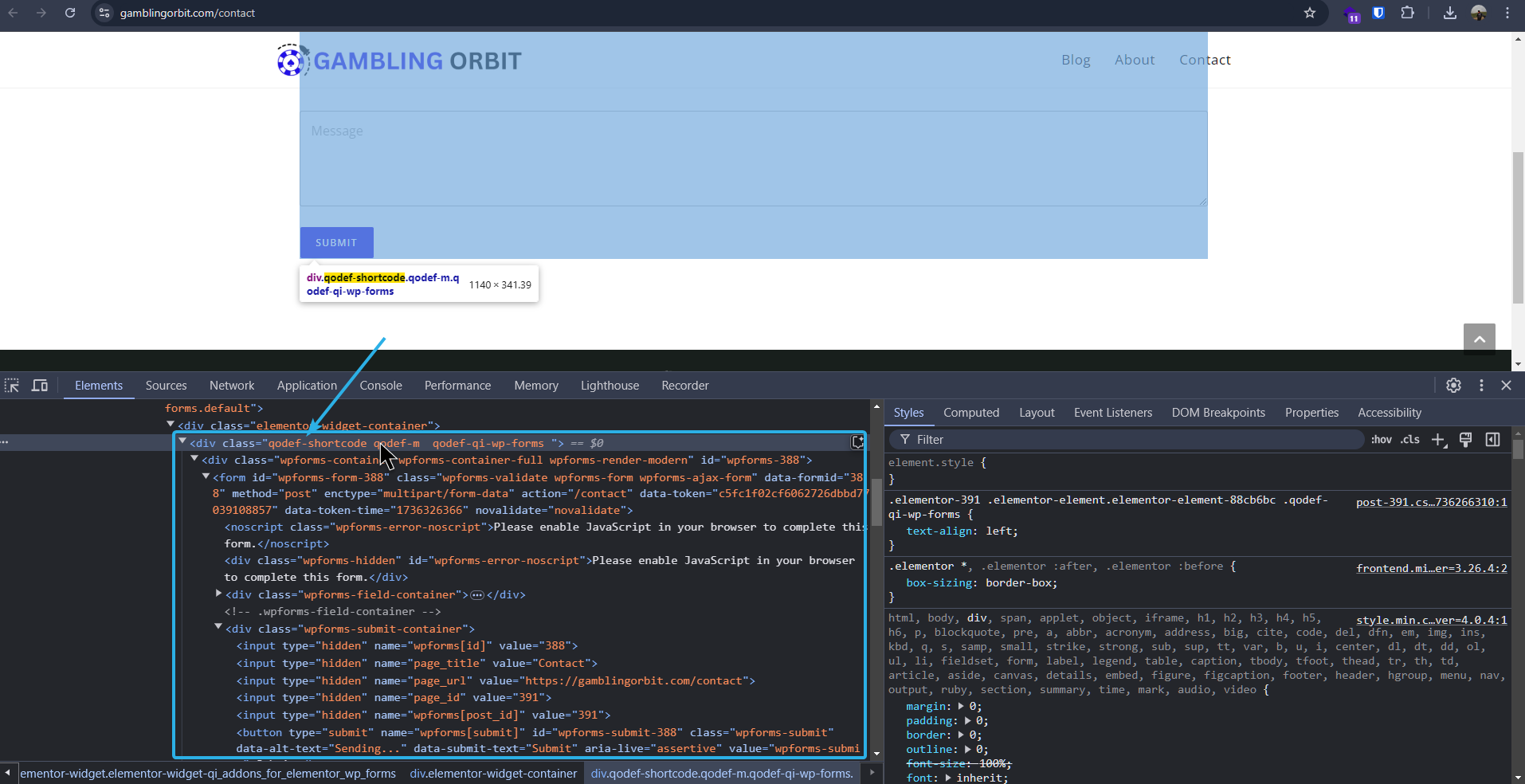Image resolution: width=1525 pixels, height=784 pixels.
Task: Expand the wpforms-field-container div node
Action: (x=218, y=594)
